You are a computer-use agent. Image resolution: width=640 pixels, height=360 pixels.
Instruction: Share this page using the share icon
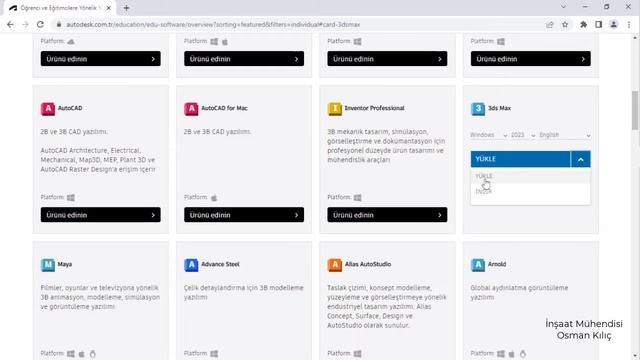(x=550, y=24)
